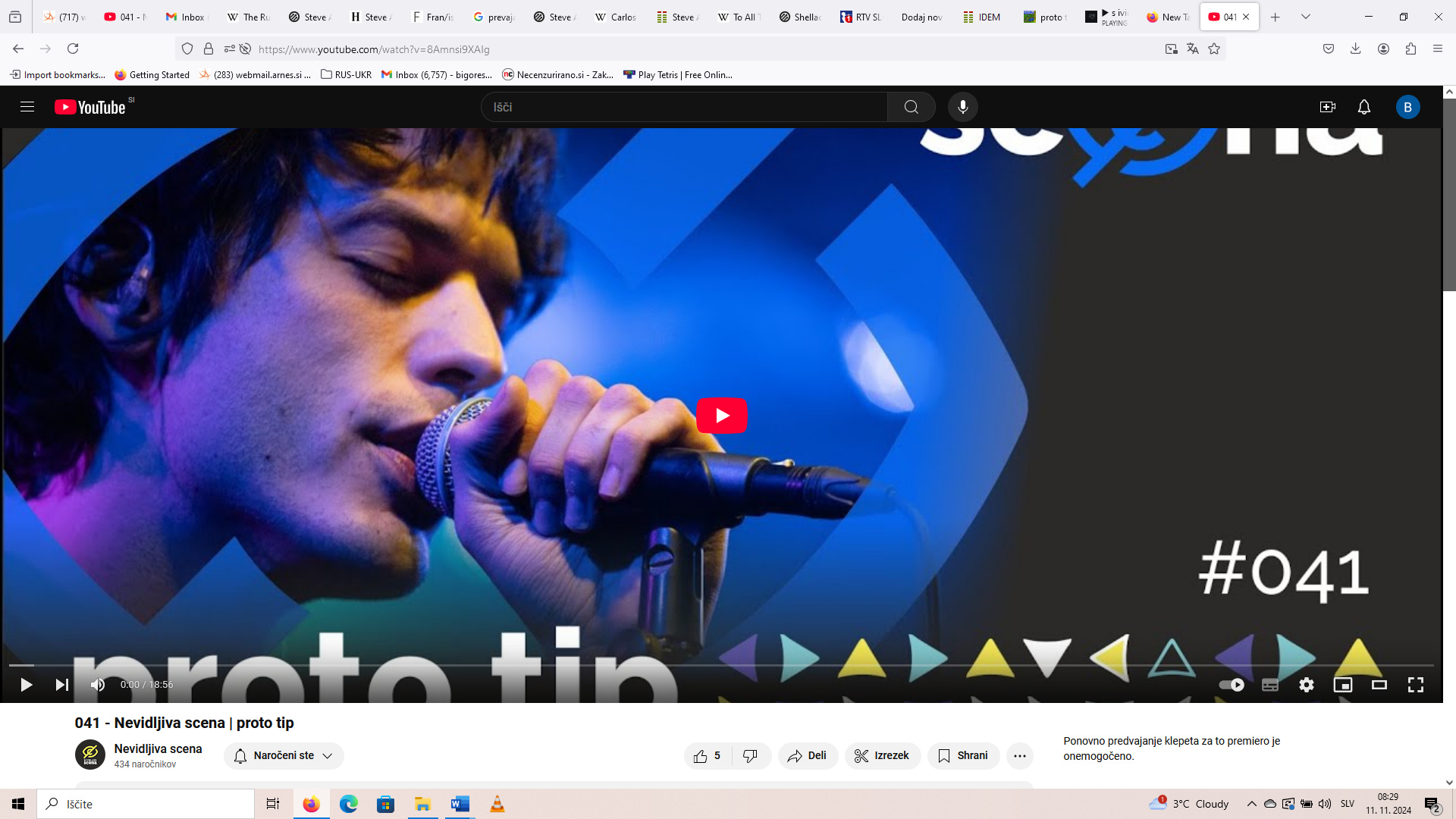Open video settings gear
This screenshot has height=819, width=1456.
pyautogui.click(x=1306, y=685)
